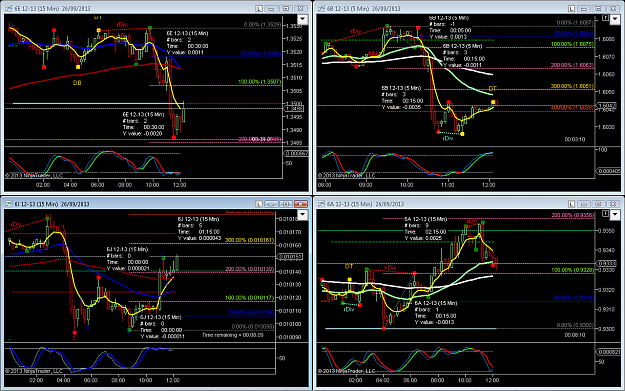Select the 50.00% Fibonacci label on the 6J chart
625x391 pixels.
pyautogui.click(x=251, y=312)
